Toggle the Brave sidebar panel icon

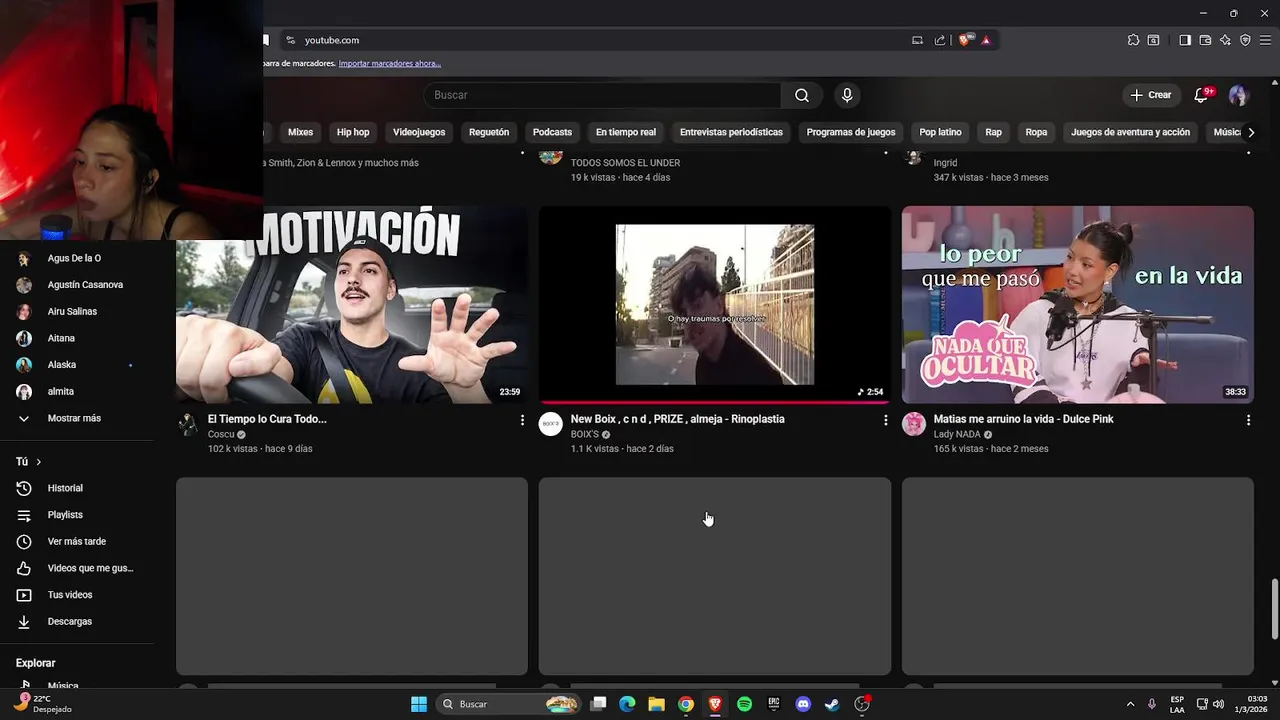(x=1185, y=40)
